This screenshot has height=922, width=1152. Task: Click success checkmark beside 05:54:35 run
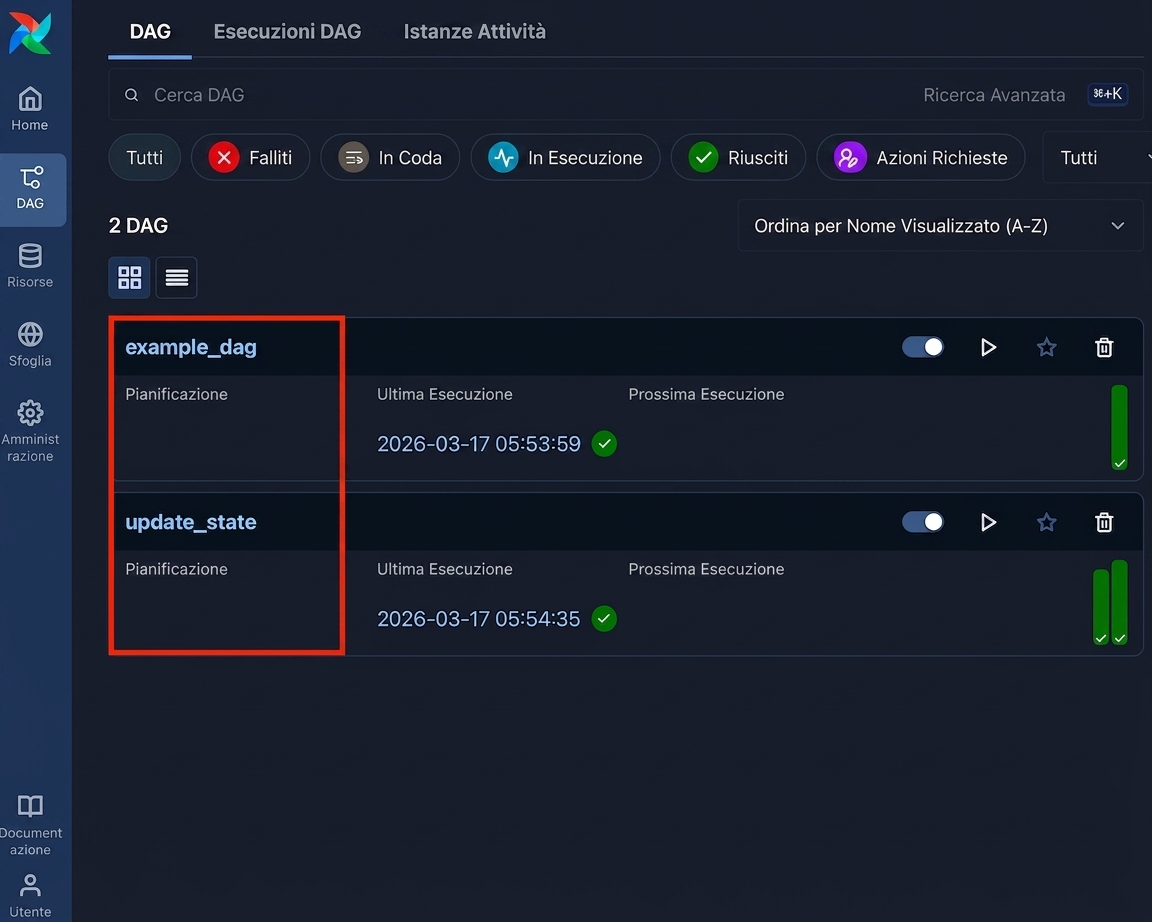[x=604, y=619]
